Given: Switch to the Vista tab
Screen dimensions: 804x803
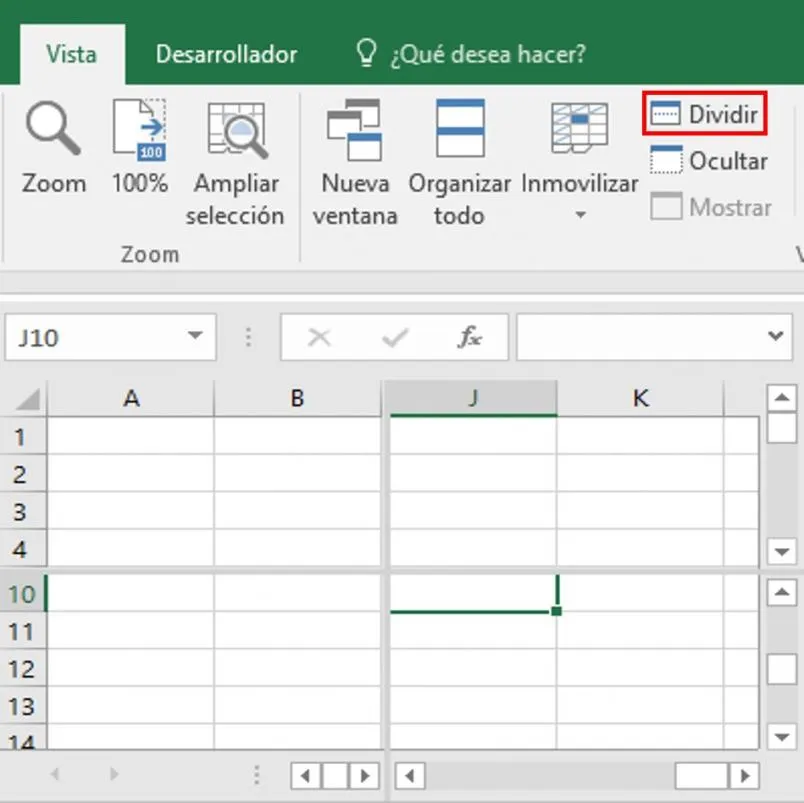Looking at the screenshot, I should click(72, 54).
